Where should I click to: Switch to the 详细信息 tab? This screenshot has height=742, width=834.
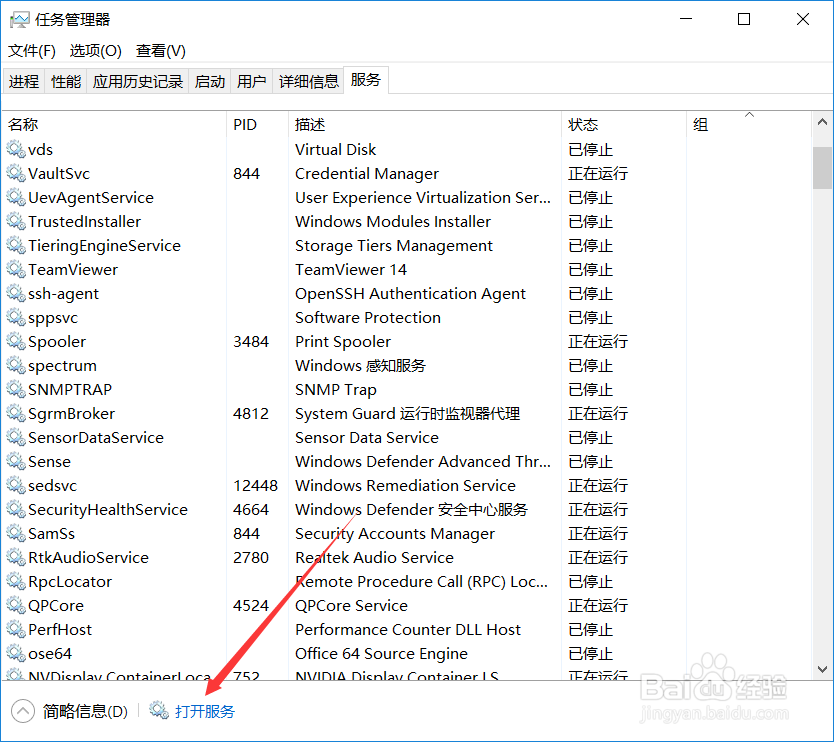(x=308, y=81)
